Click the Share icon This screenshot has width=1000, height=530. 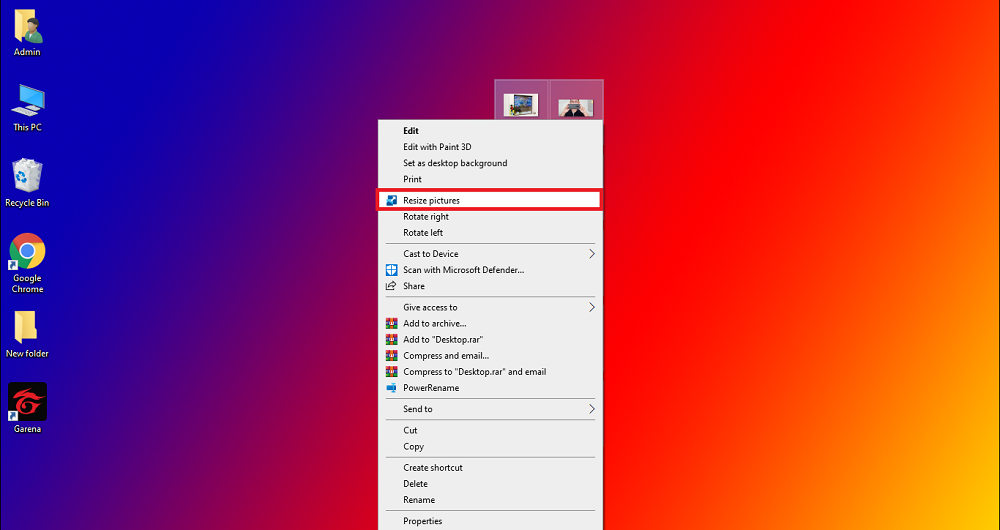click(x=392, y=286)
